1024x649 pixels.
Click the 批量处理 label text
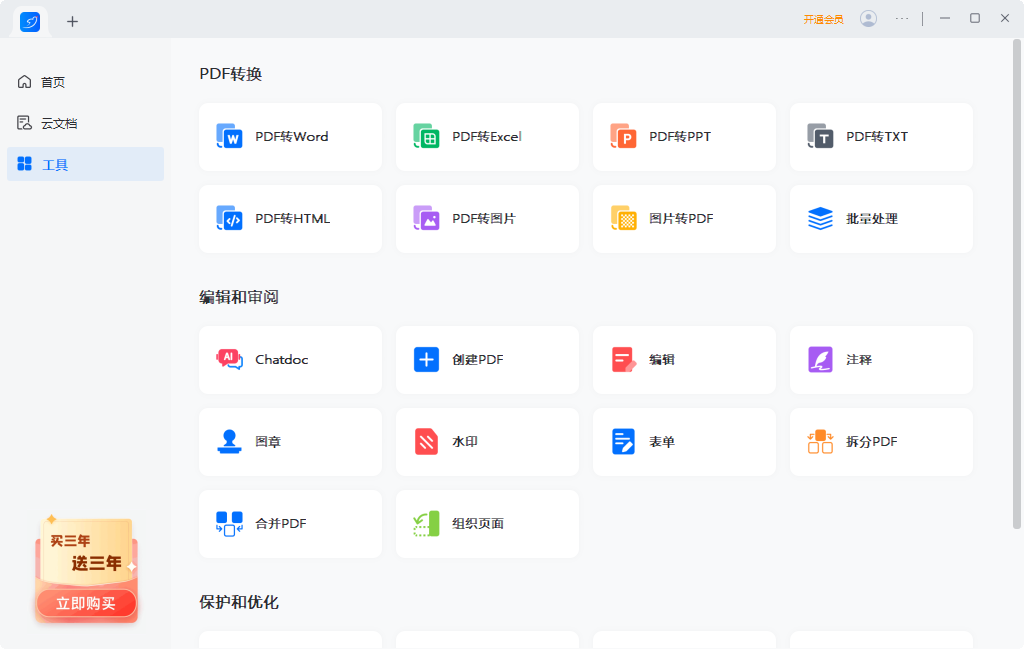coord(872,219)
